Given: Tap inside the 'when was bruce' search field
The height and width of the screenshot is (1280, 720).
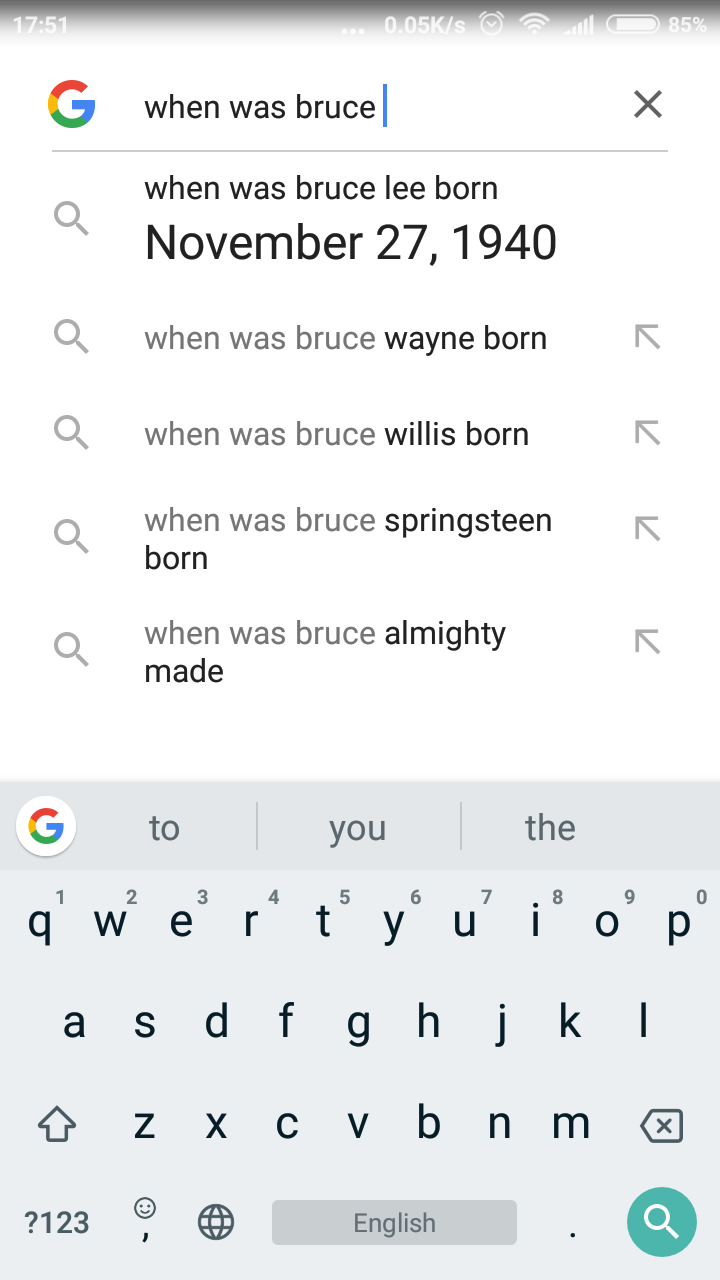Looking at the screenshot, I should coord(380,106).
